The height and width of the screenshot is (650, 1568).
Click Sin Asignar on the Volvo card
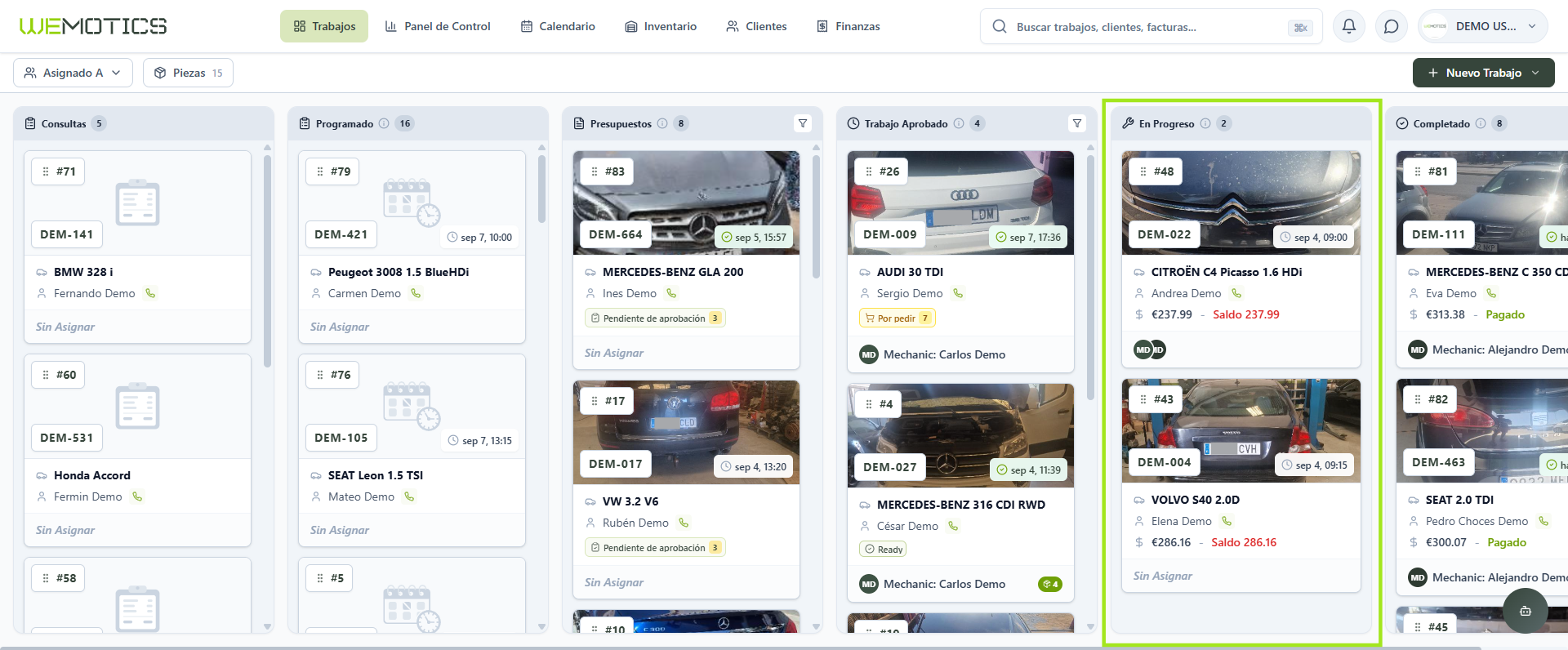click(1163, 576)
